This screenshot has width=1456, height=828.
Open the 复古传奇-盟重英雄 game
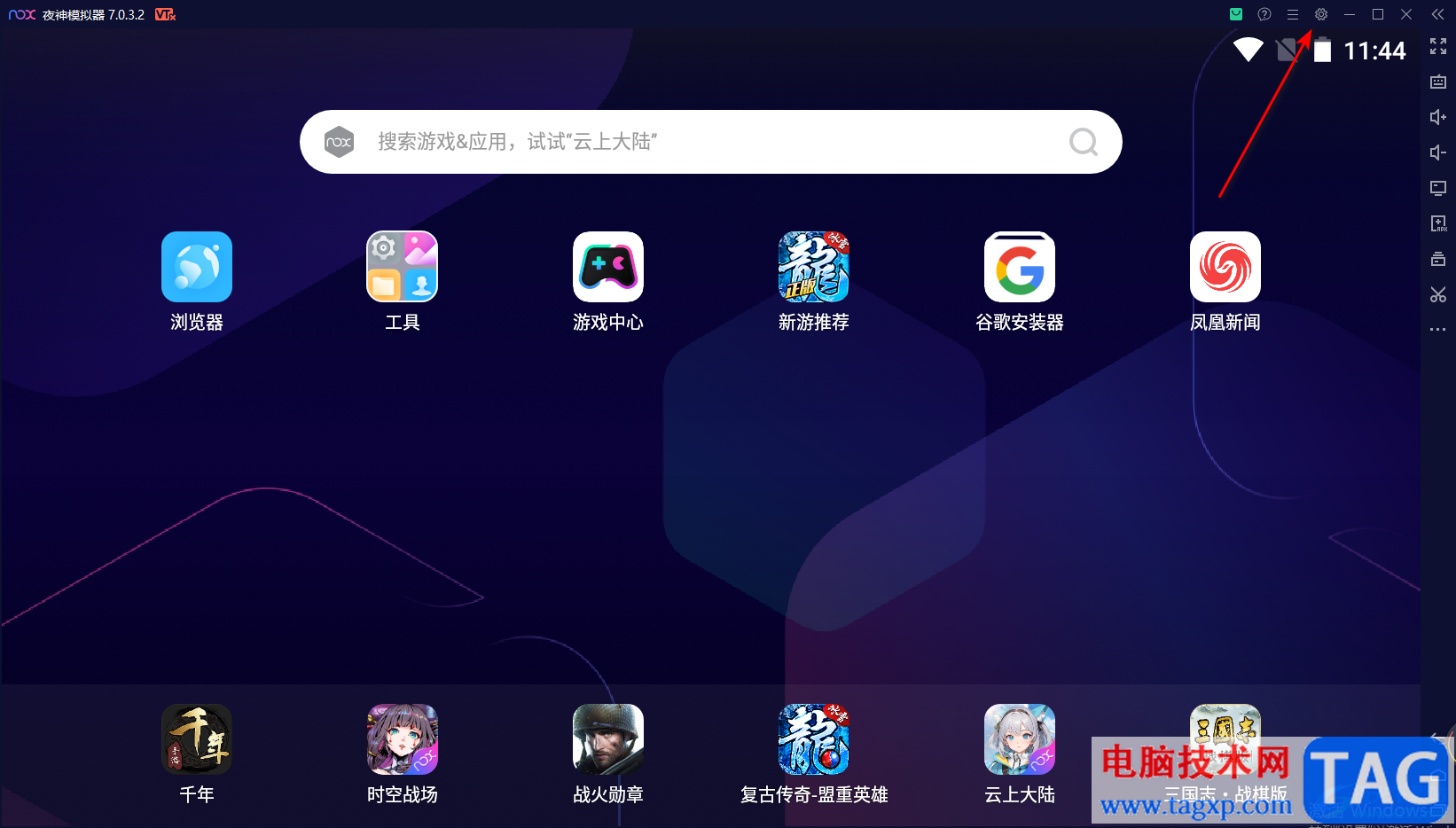pyautogui.click(x=814, y=754)
